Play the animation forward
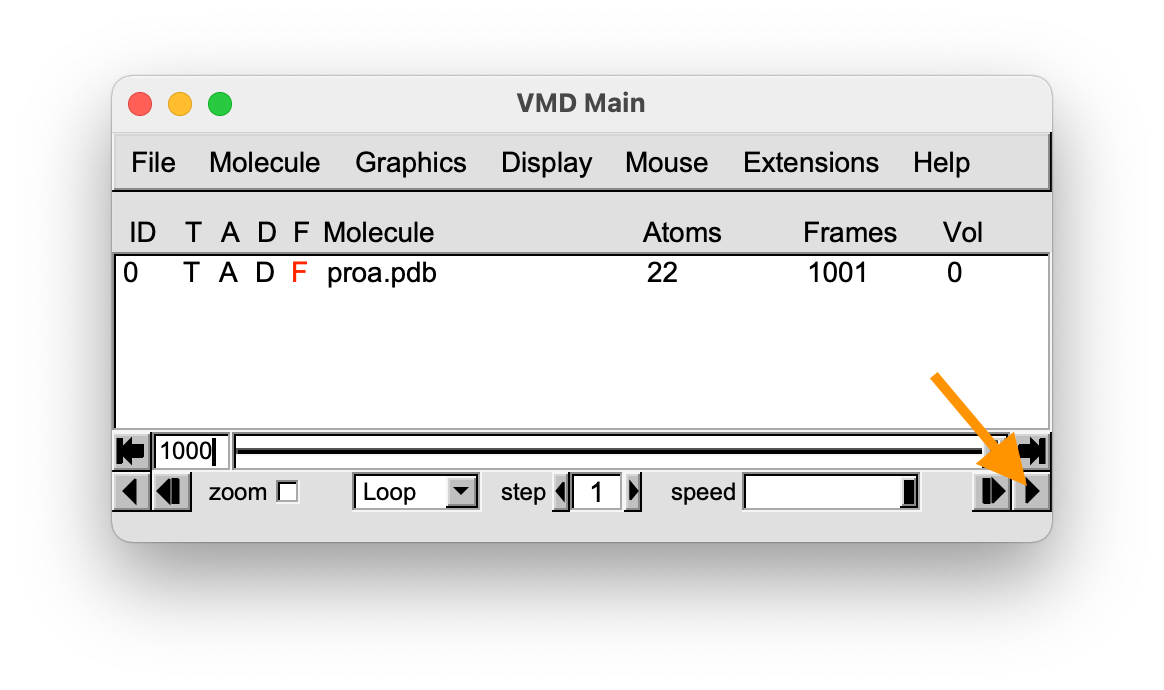 pyautogui.click(x=1032, y=492)
